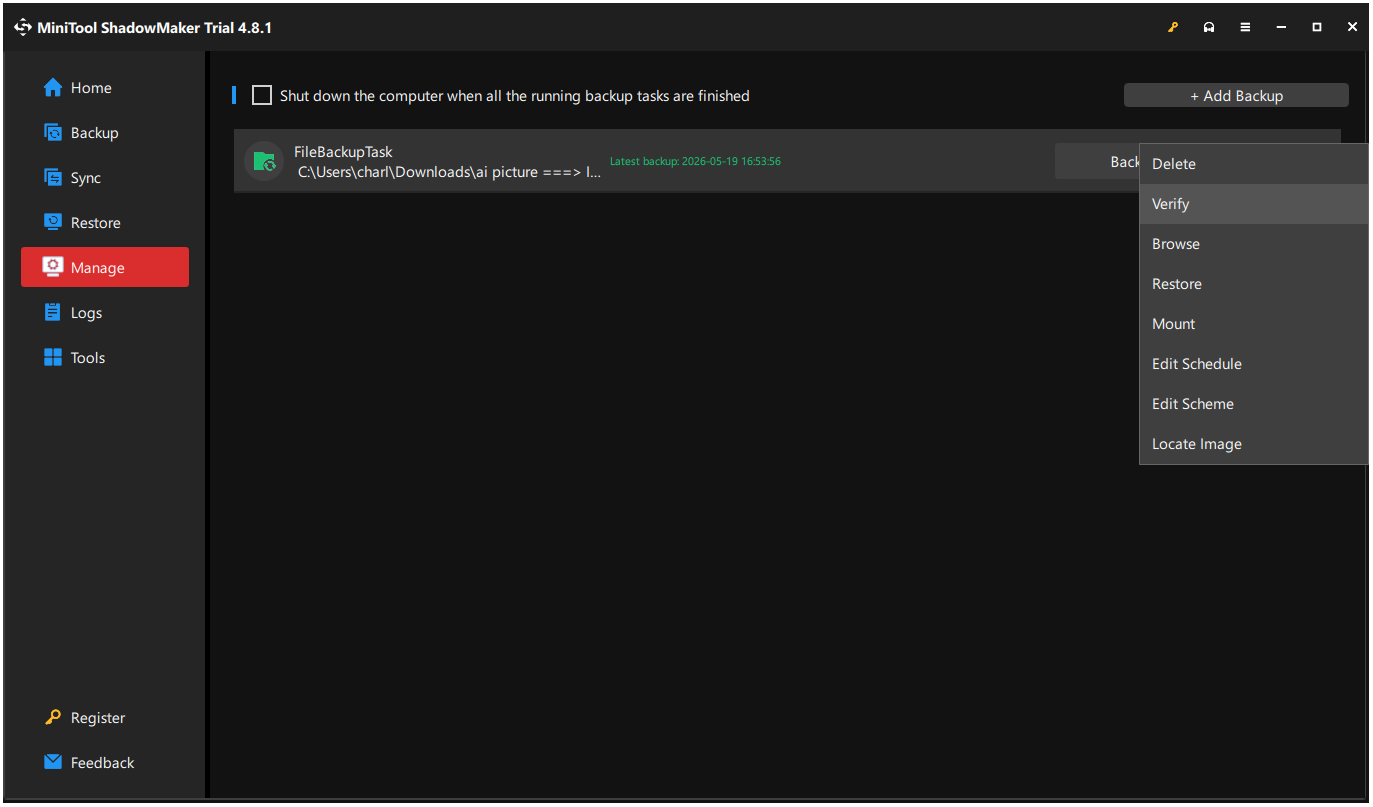Minimize the ShadowMaker window
Screen dimensions: 1373x807
[x=1281, y=27]
